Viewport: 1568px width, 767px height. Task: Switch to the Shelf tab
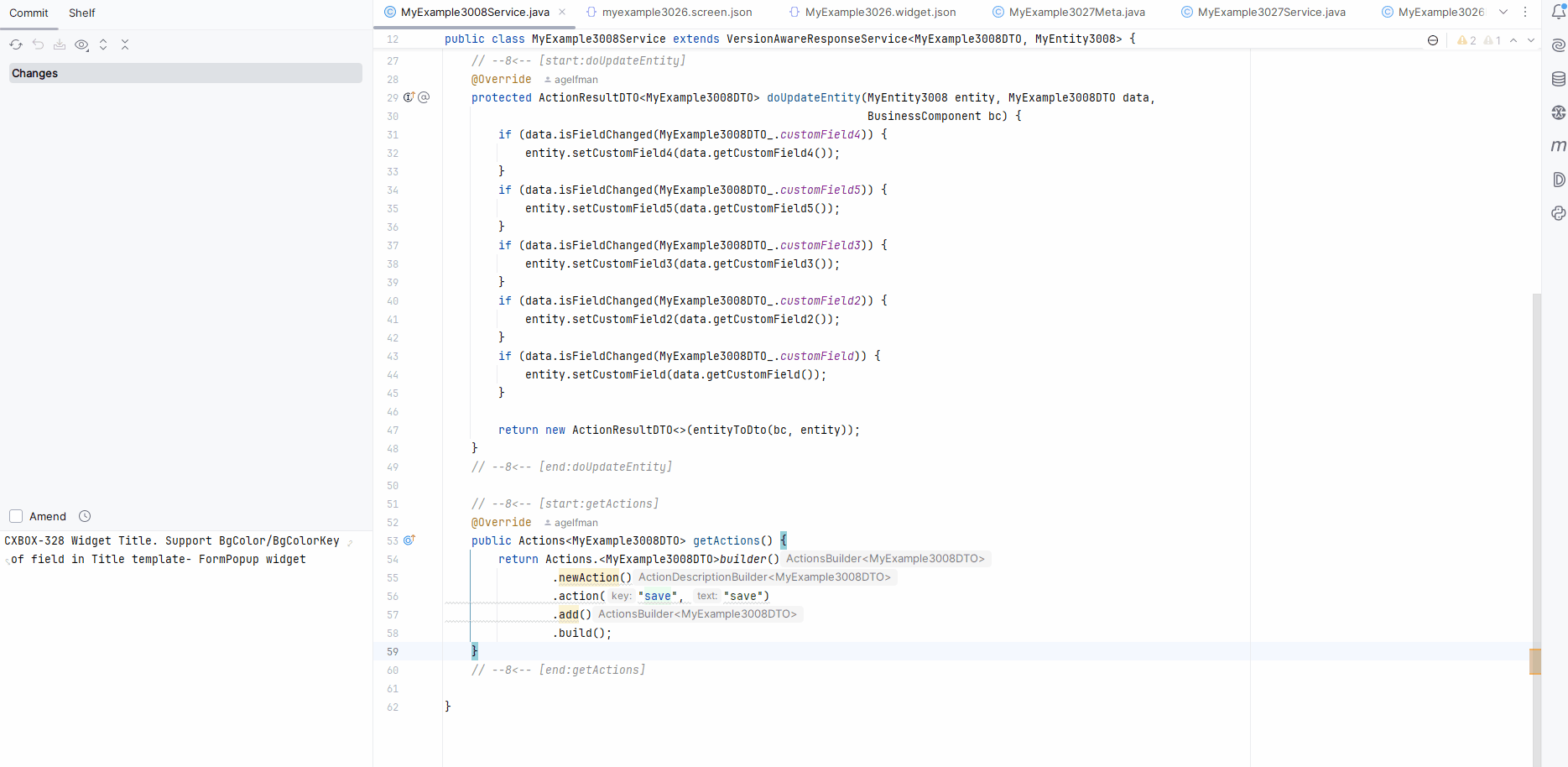pyautogui.click(x=81, y=13)
